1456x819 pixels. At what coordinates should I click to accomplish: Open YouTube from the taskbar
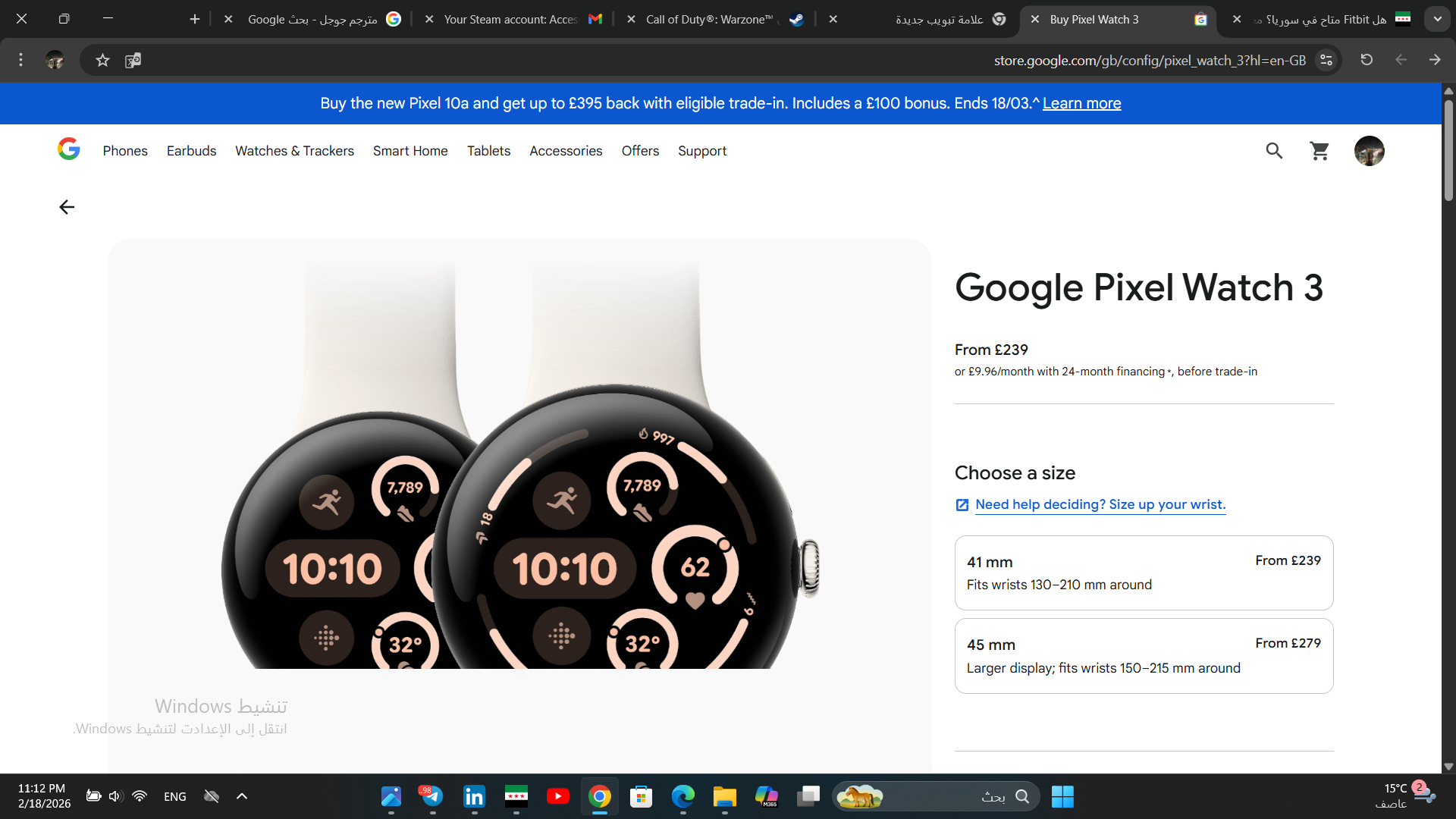coord(558,796)
